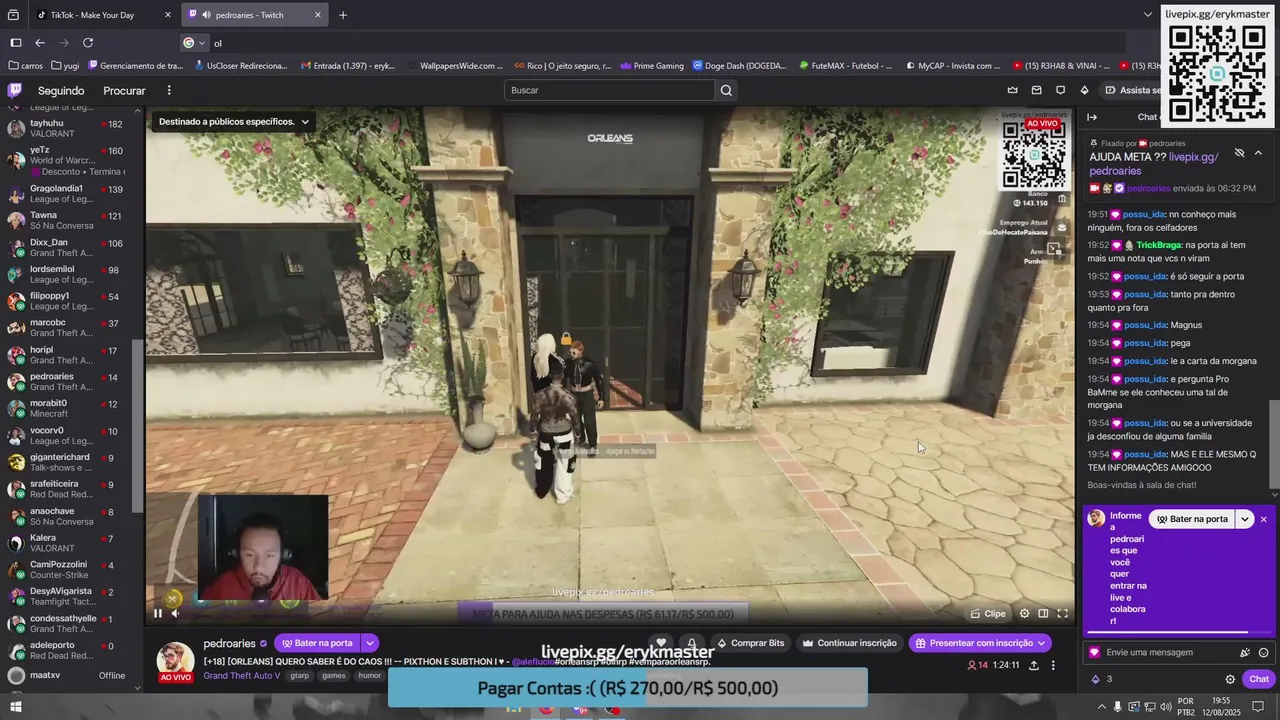Image resolution: width=1280 pixels, height=720 pixels.
Task: Open a new browser tab
Action: (343, 15)
